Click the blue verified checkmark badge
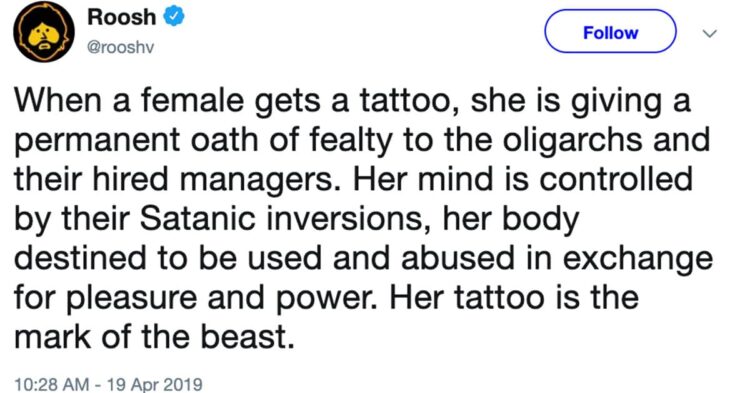The image size is (750, 393). [174, 17]
